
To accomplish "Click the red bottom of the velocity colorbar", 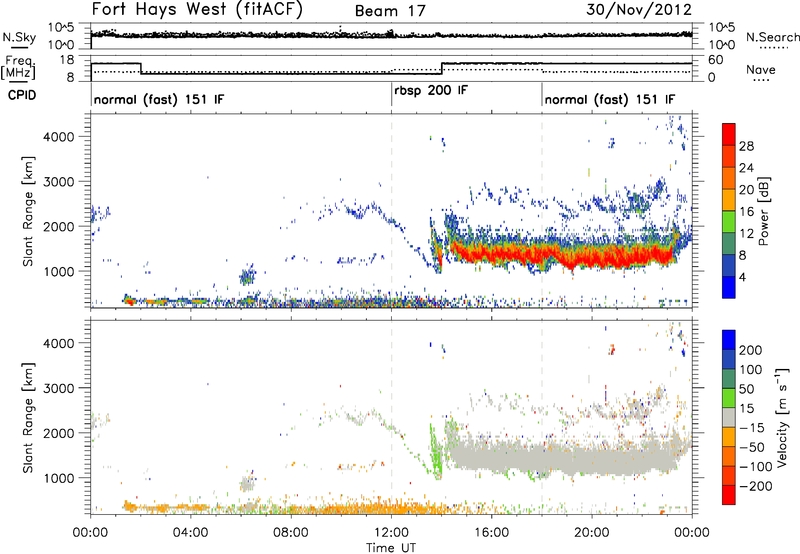I will pyautogui.click(x=729, y=495).
